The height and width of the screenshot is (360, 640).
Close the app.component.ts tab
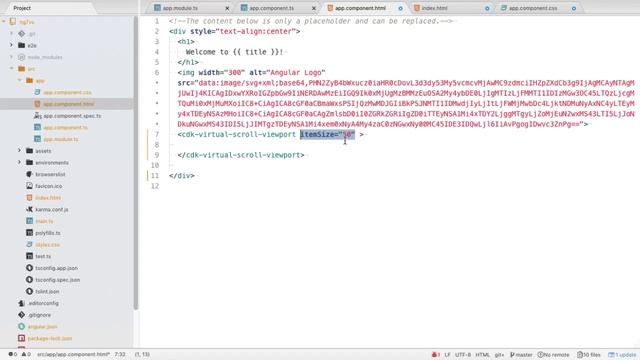314,8
